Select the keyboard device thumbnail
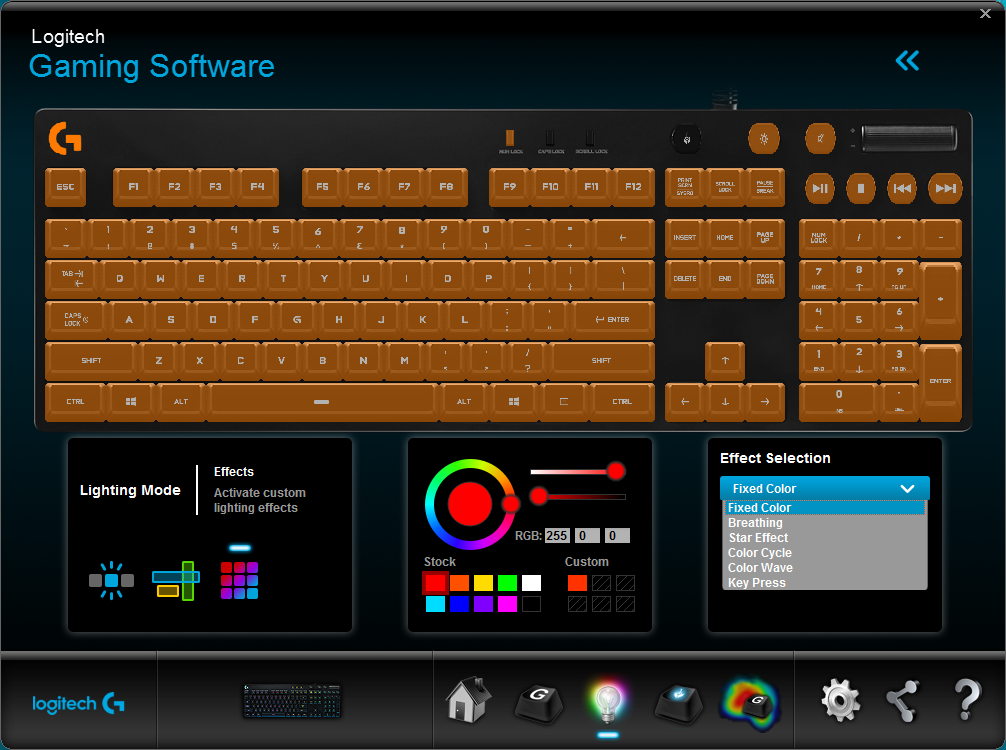 [x=292, y=701]
